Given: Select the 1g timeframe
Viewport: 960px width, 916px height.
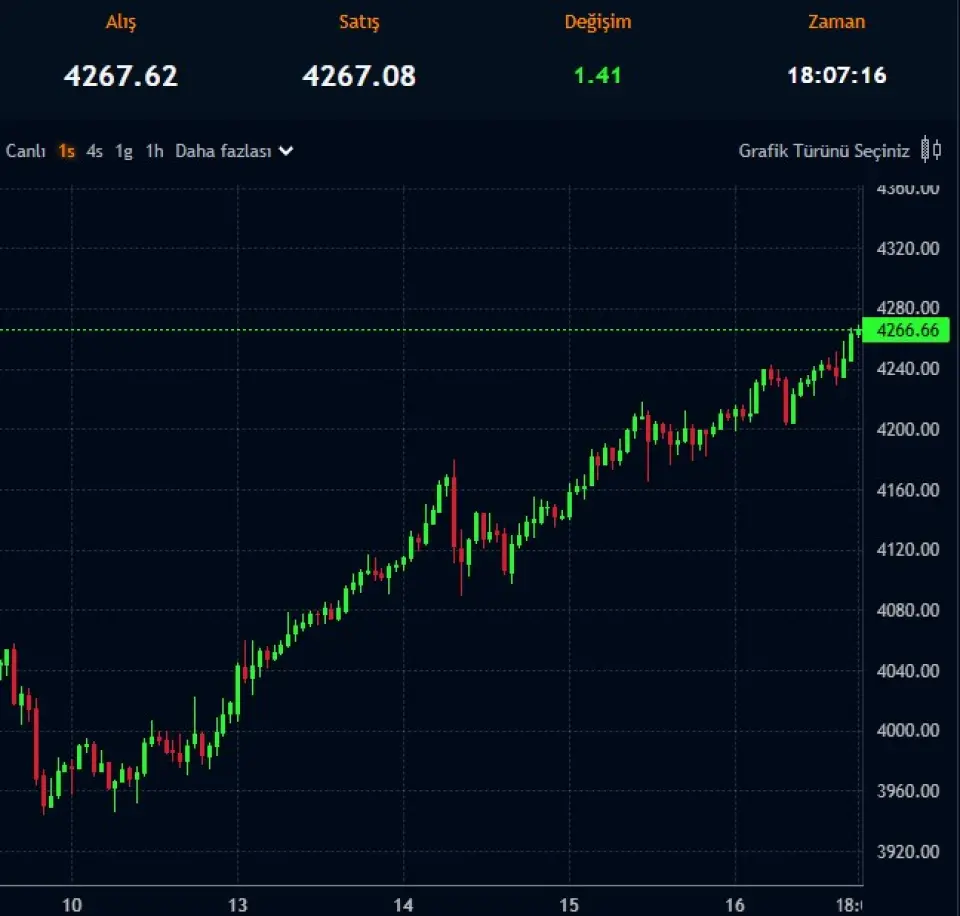Looking at the screenshot, I should [x=124, y=151].
